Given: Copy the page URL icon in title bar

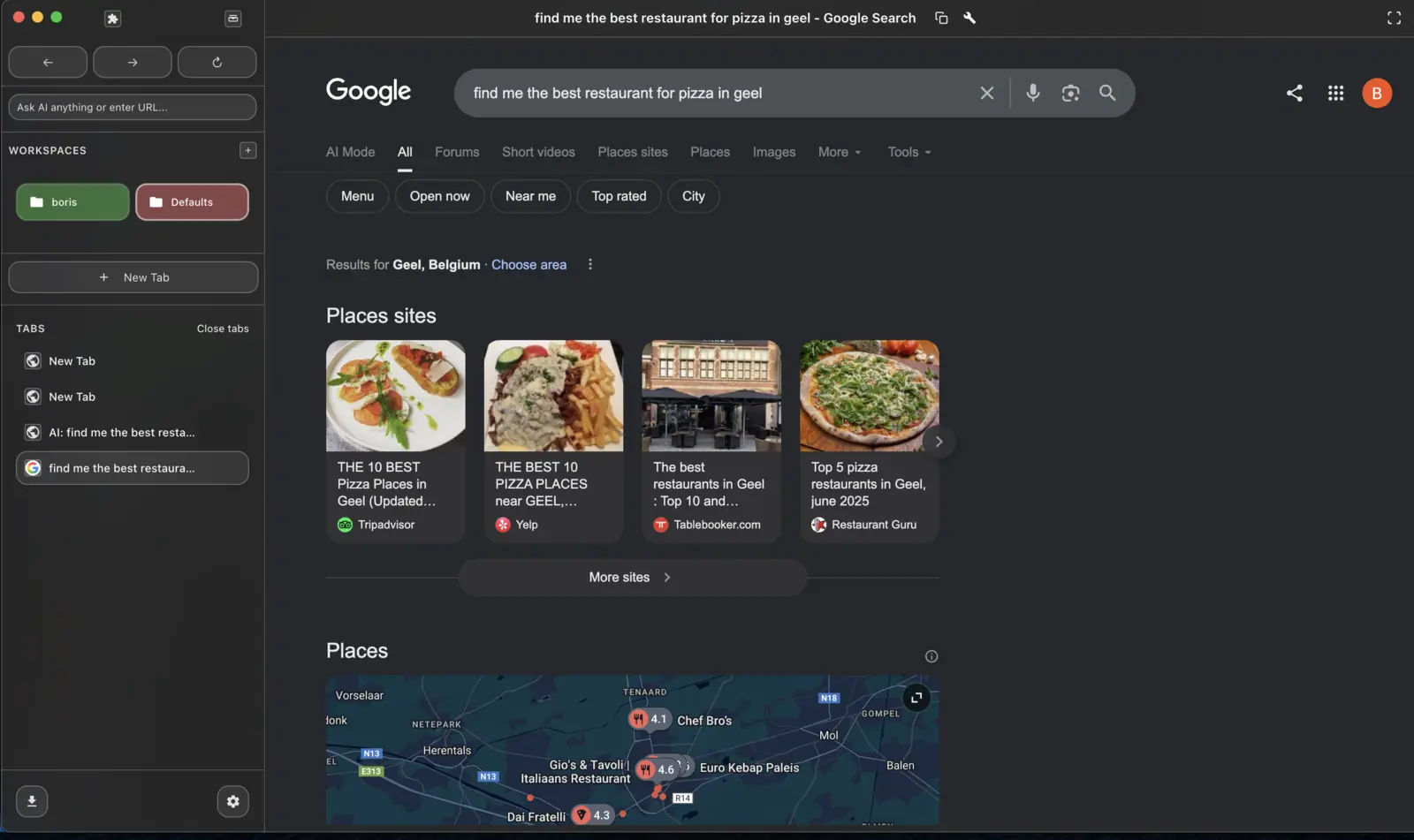Looking at the screenshot, I should 941,18.
